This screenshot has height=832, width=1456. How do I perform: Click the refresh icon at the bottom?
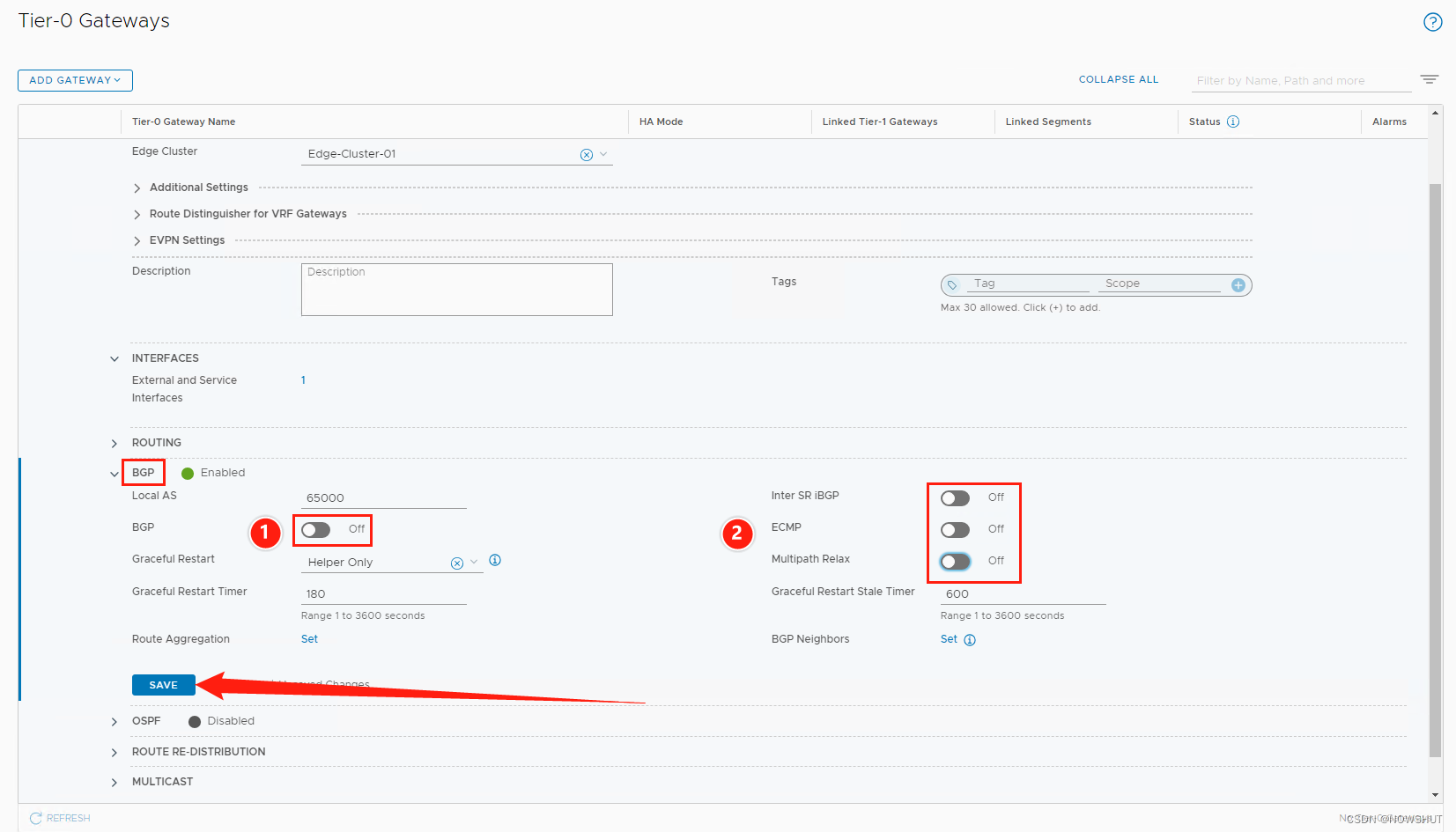36,818
